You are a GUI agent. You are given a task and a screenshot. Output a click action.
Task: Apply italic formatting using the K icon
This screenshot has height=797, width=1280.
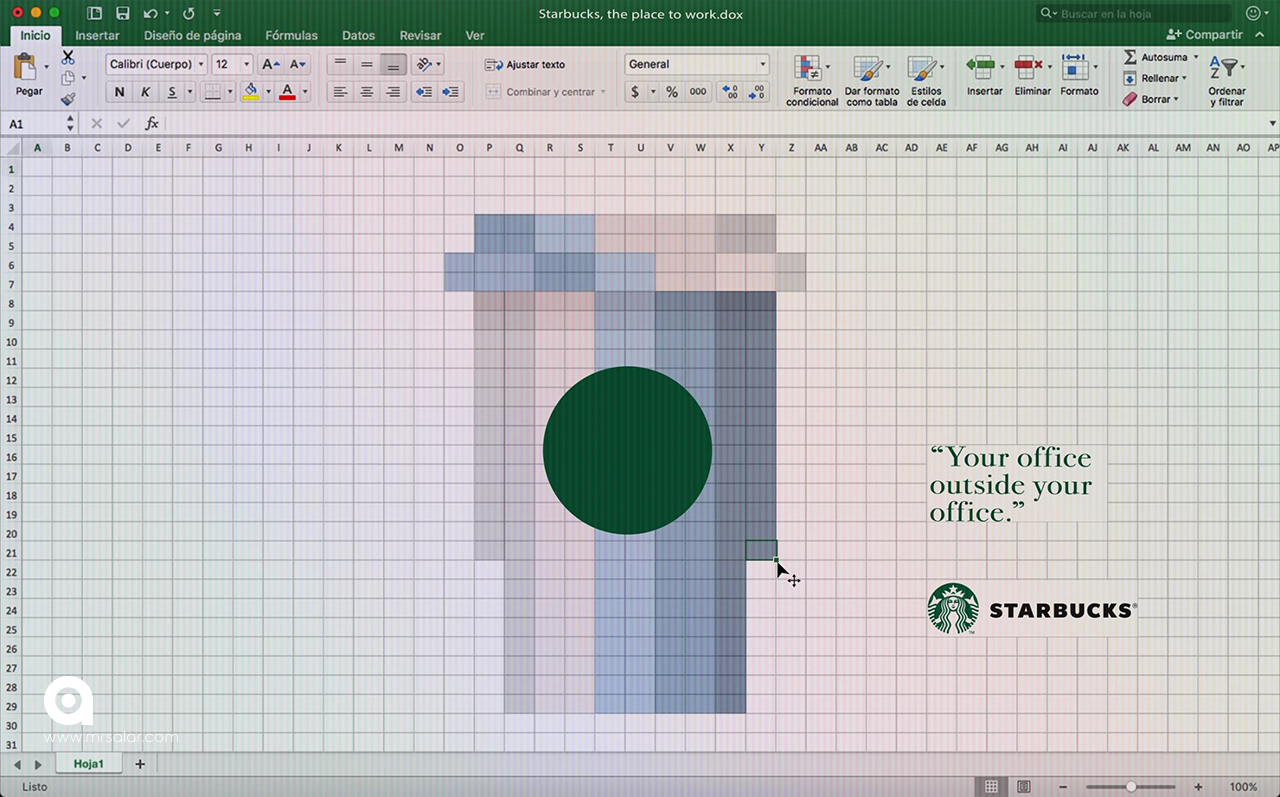click(144, 91)
